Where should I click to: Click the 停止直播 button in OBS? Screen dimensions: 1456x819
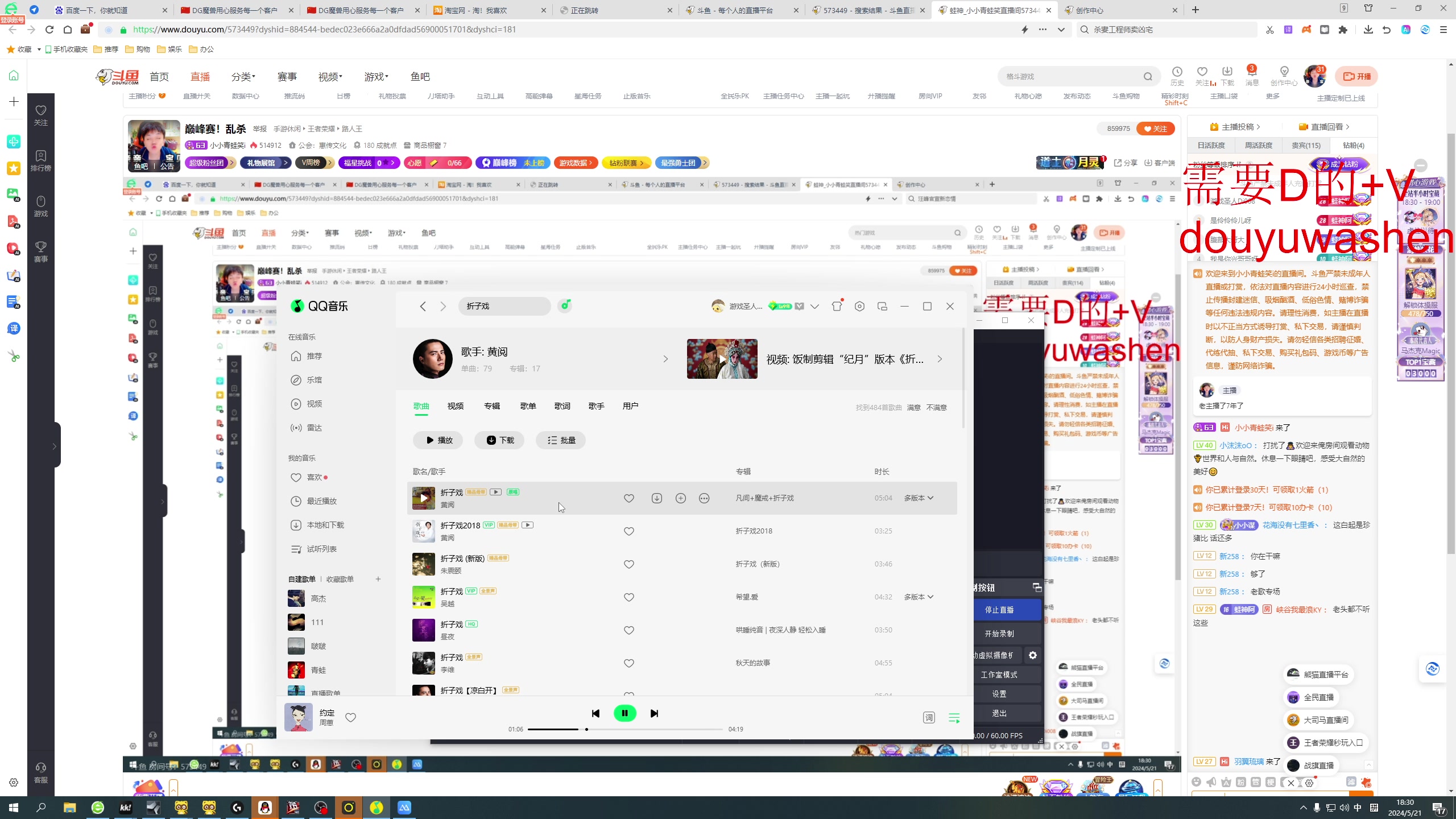pos(999,610)
